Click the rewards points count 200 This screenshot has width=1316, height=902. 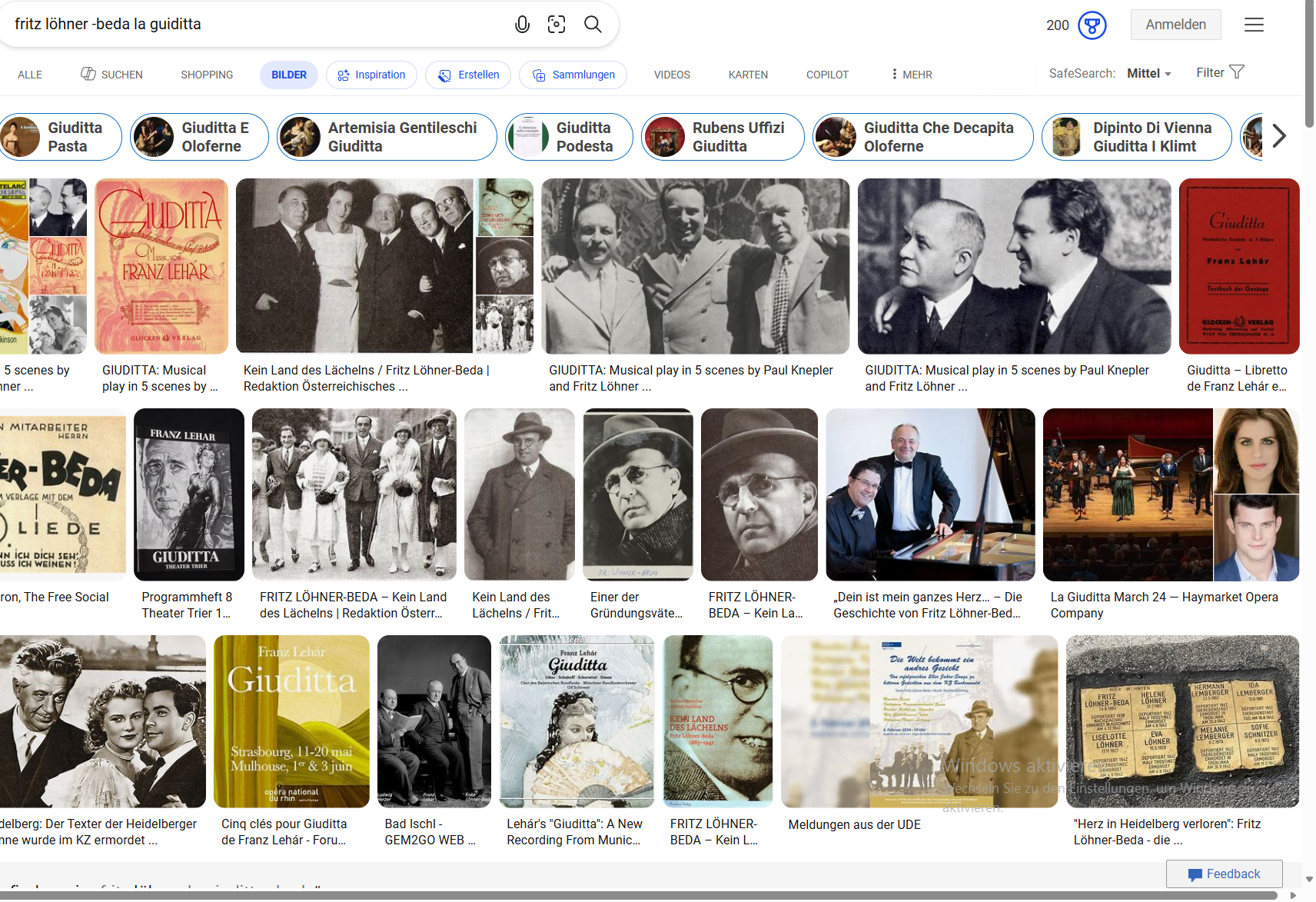[1058, 25]
